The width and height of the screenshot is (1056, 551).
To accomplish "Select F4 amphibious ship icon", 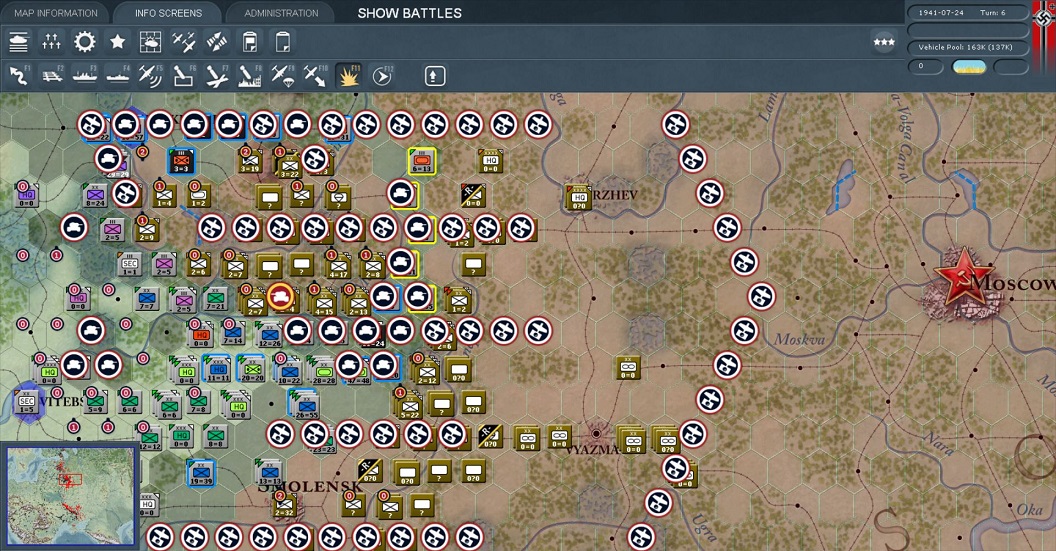I will click(x=118, y=76).
